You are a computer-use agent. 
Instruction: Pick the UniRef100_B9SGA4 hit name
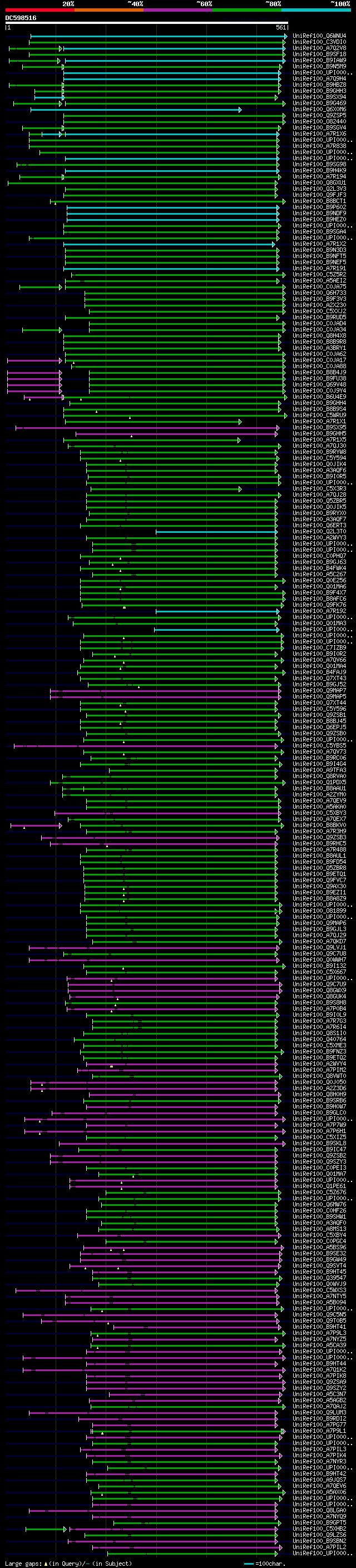click(319, 231)
